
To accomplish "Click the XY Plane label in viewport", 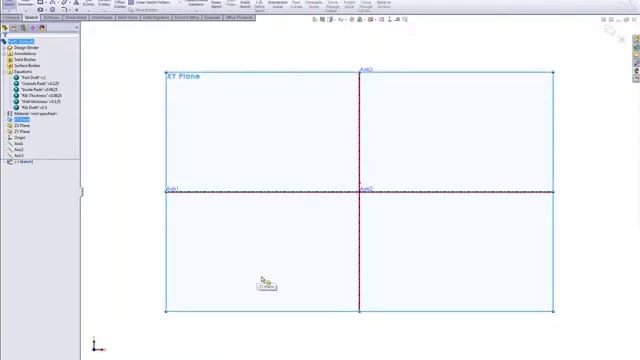I will click(x=184, y=76).
